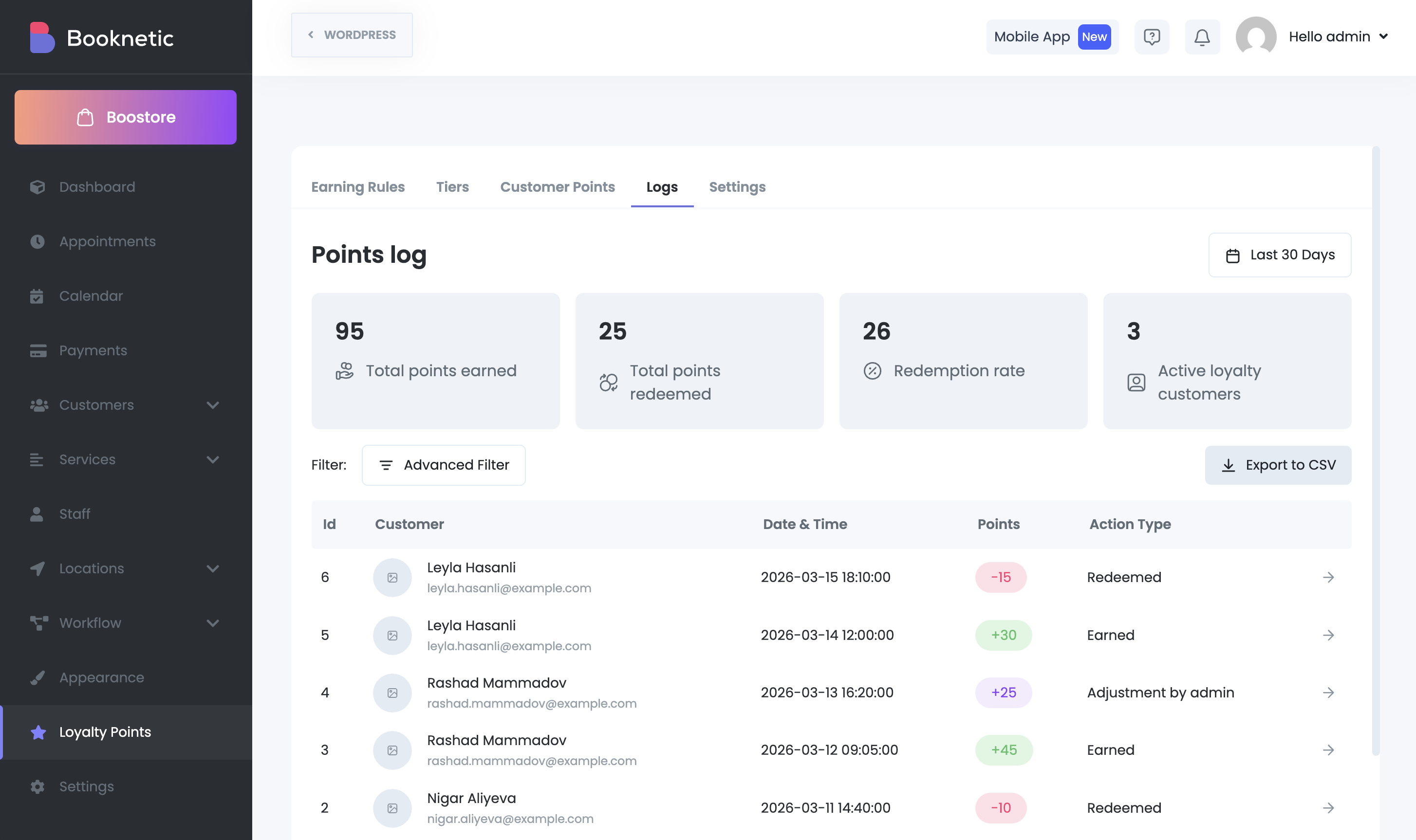The width and height of the screenshot is (1416, 840).
Task: Click the Export to CSV button
Action: 1278,465
